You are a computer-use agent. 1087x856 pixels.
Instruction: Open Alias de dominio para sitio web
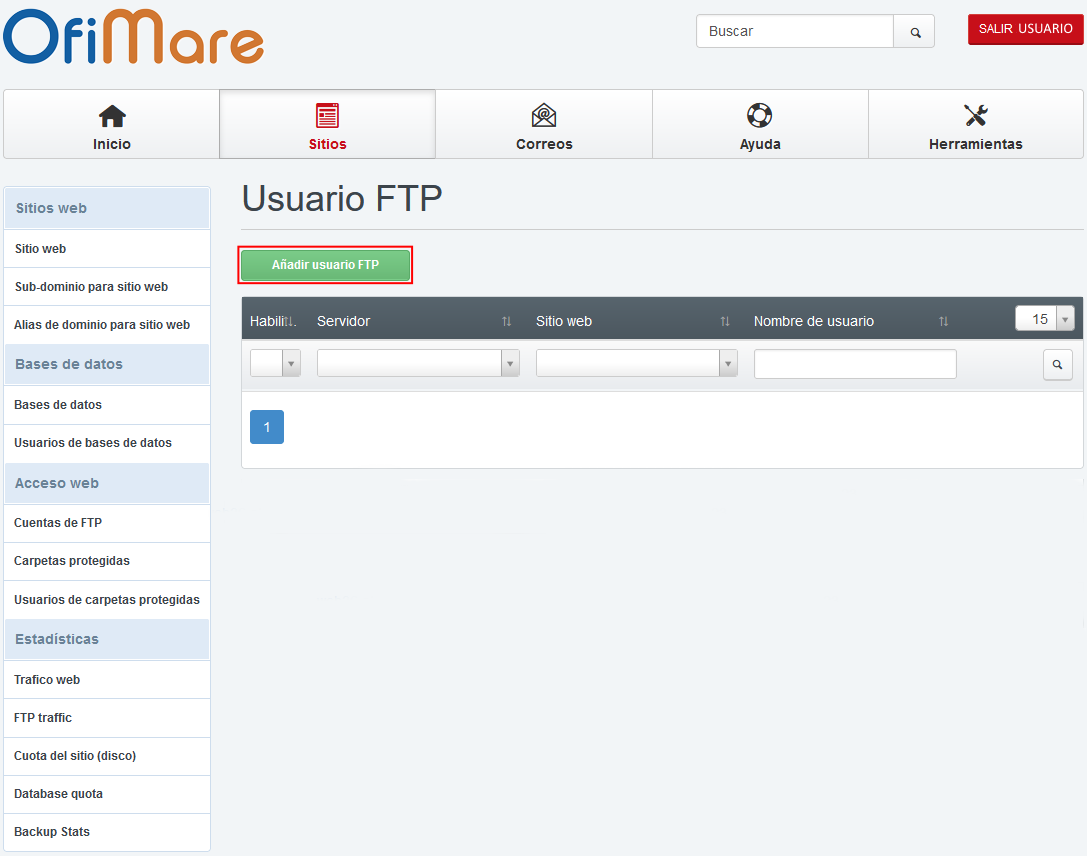(107, 325)
